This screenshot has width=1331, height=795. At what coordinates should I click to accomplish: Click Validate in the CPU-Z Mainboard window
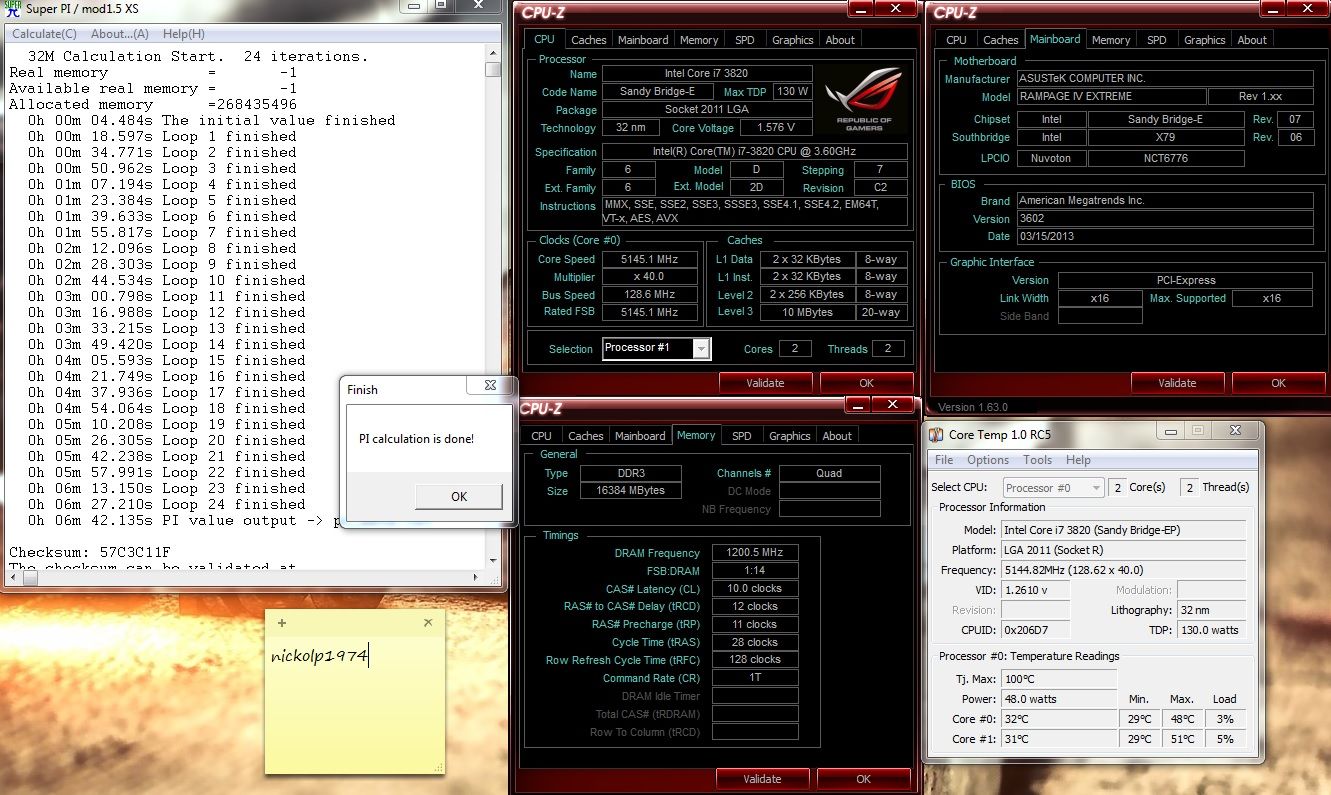(1177, 383)
